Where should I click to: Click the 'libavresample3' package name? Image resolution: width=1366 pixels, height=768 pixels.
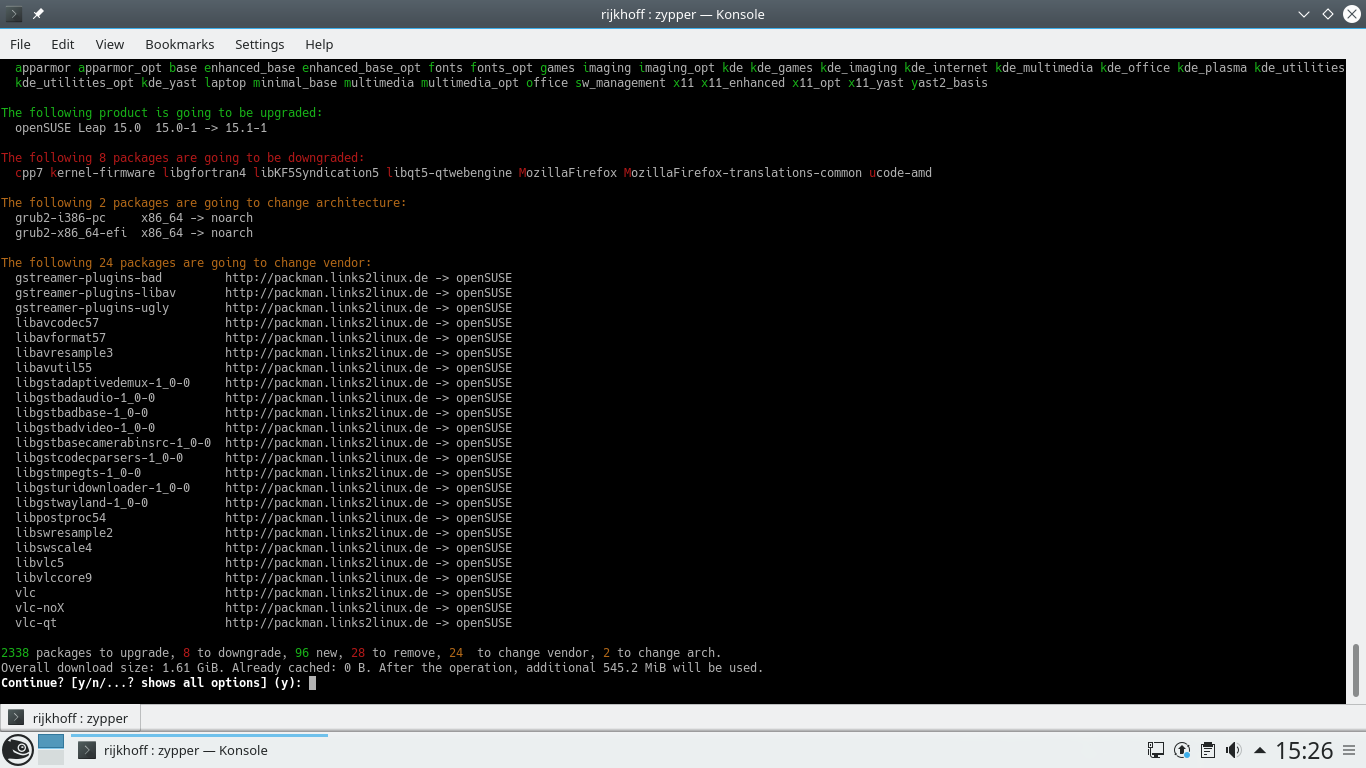(x=64, y=353)
